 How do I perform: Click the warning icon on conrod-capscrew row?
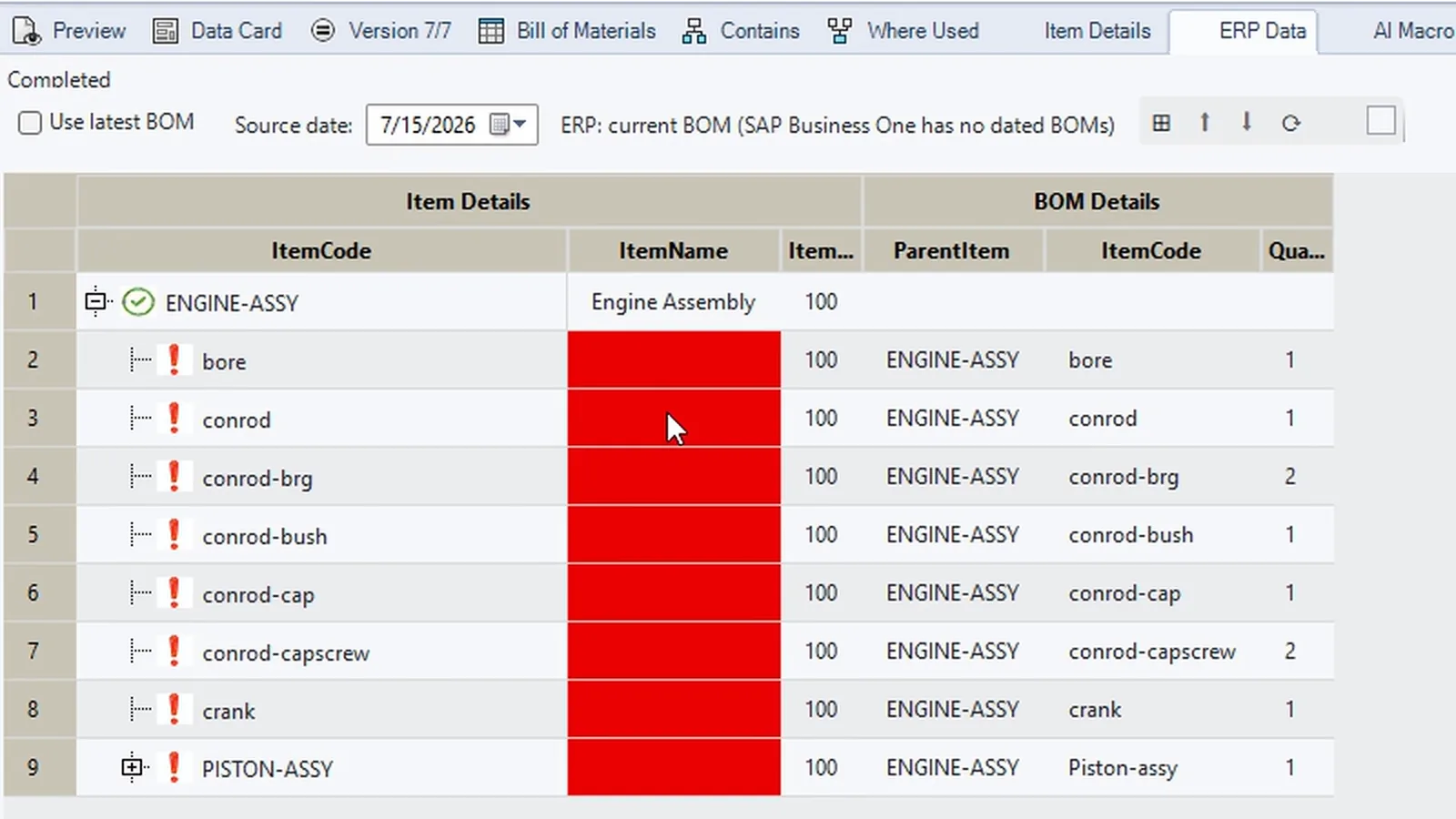pos(174,651)
